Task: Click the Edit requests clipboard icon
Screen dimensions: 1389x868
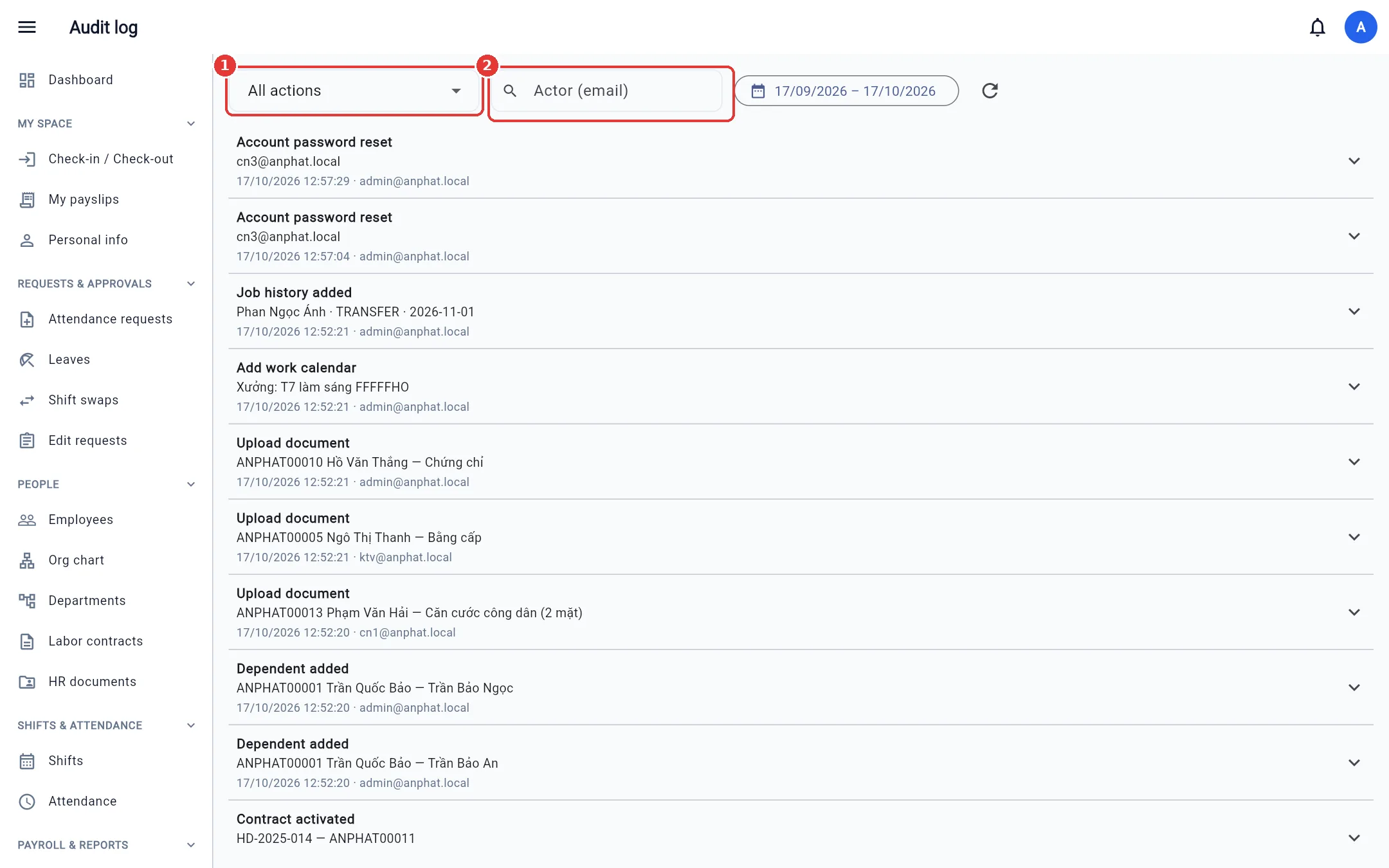Action: coord(27,440)
